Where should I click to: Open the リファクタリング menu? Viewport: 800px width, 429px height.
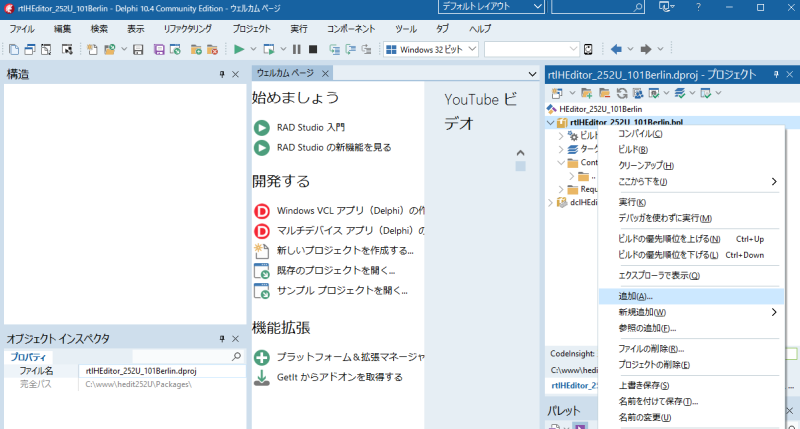[187, 29]
